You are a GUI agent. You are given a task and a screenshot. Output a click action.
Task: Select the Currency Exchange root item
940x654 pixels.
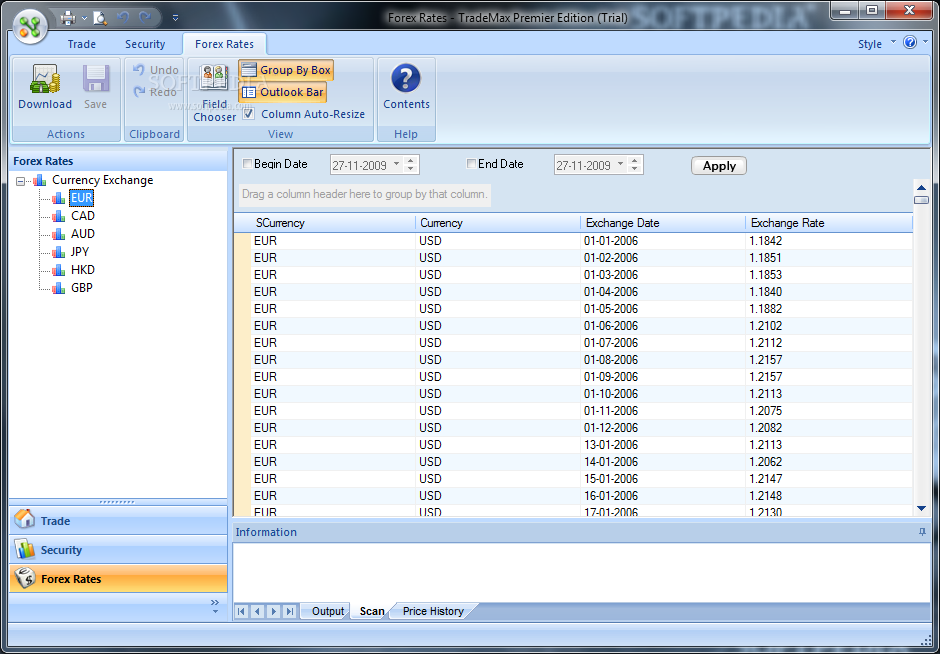[x=103, y=180]
